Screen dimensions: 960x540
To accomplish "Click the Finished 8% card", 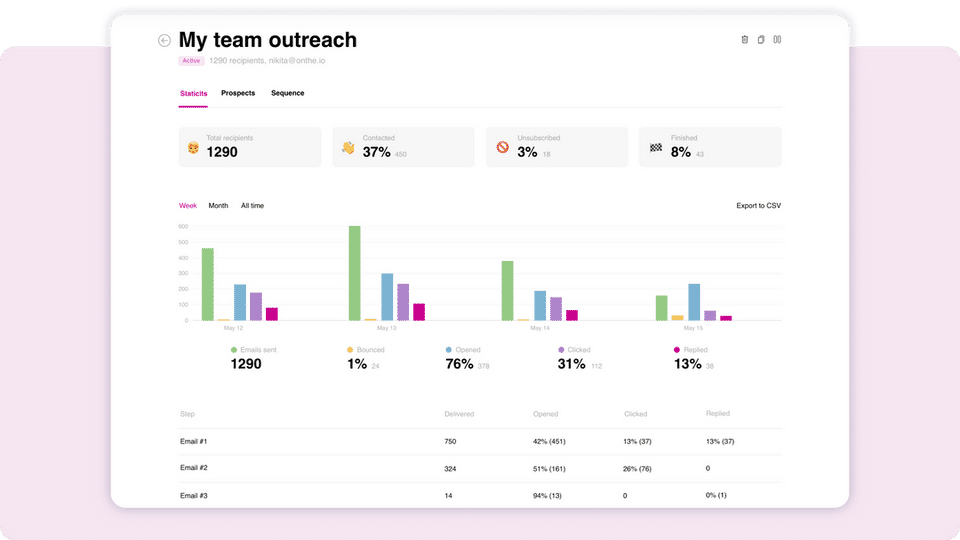I will click(x=710, y=147).
